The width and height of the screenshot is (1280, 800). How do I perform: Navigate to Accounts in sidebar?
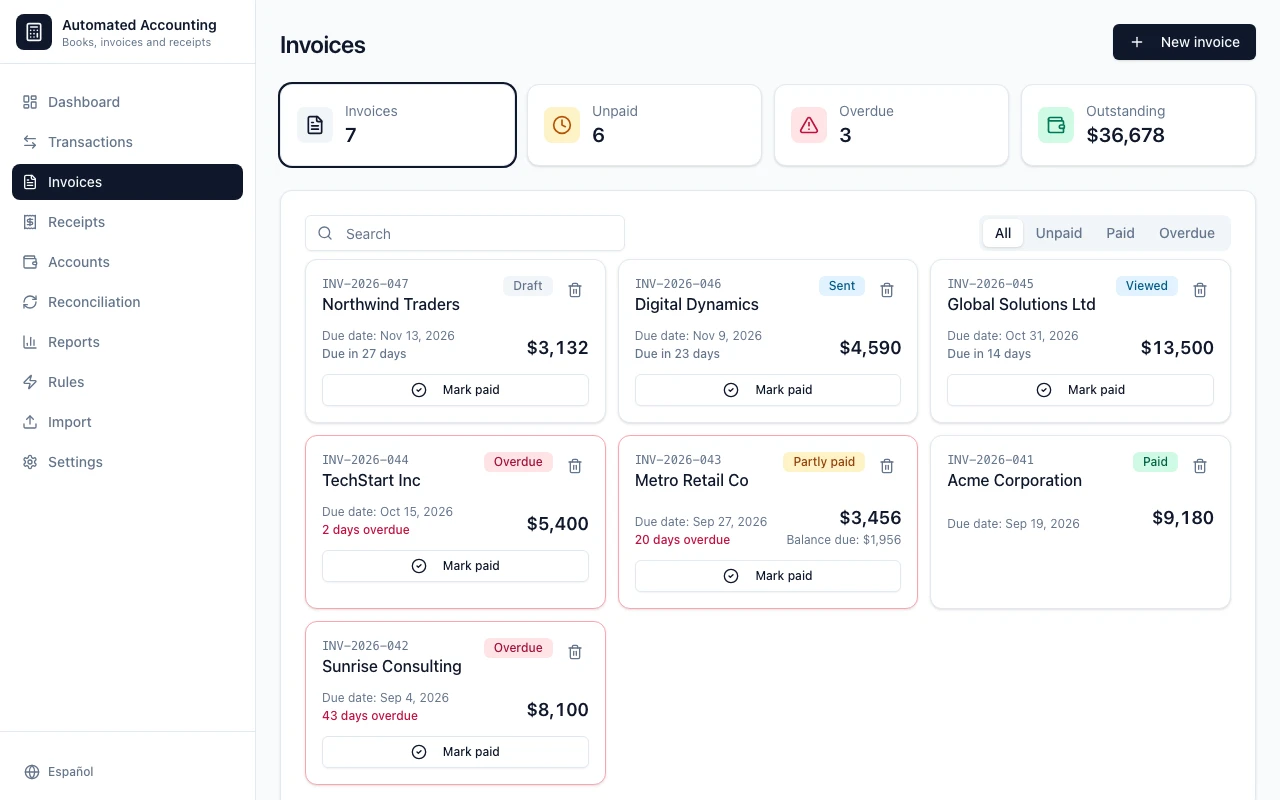point(127,262)
